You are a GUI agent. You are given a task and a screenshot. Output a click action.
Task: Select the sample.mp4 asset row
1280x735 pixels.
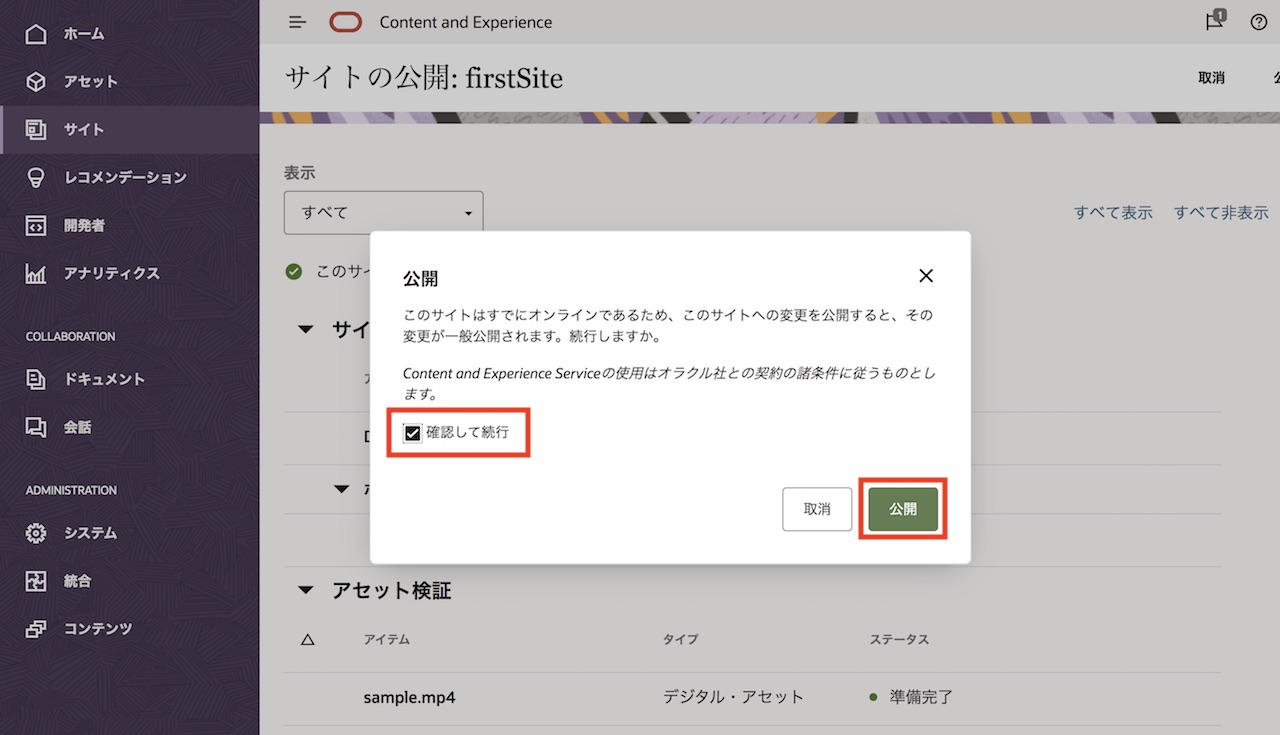point(409,697)
